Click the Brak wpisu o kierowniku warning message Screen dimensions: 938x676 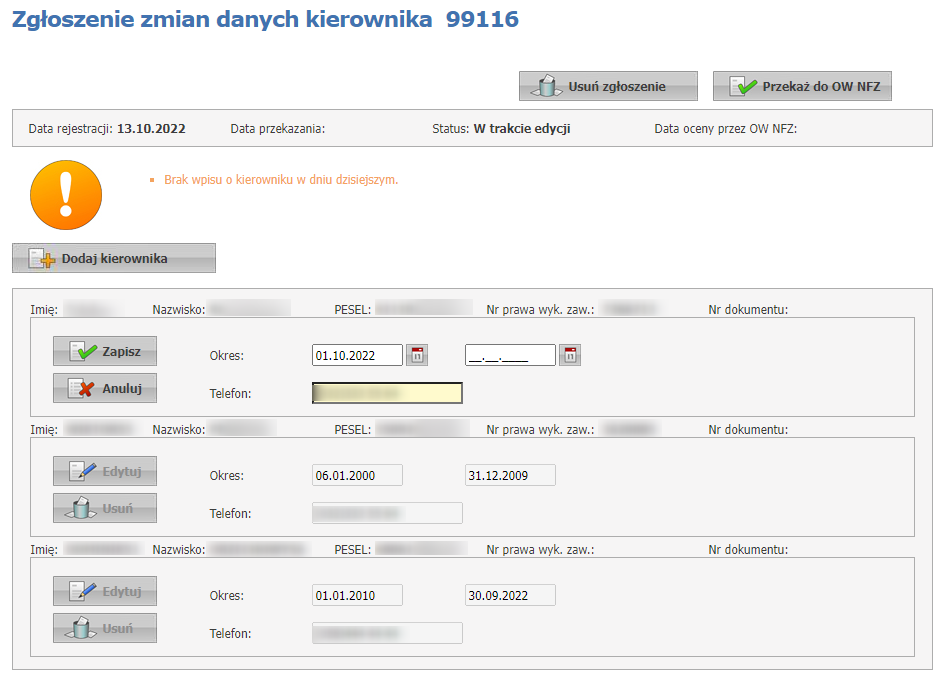coord(281,180)
